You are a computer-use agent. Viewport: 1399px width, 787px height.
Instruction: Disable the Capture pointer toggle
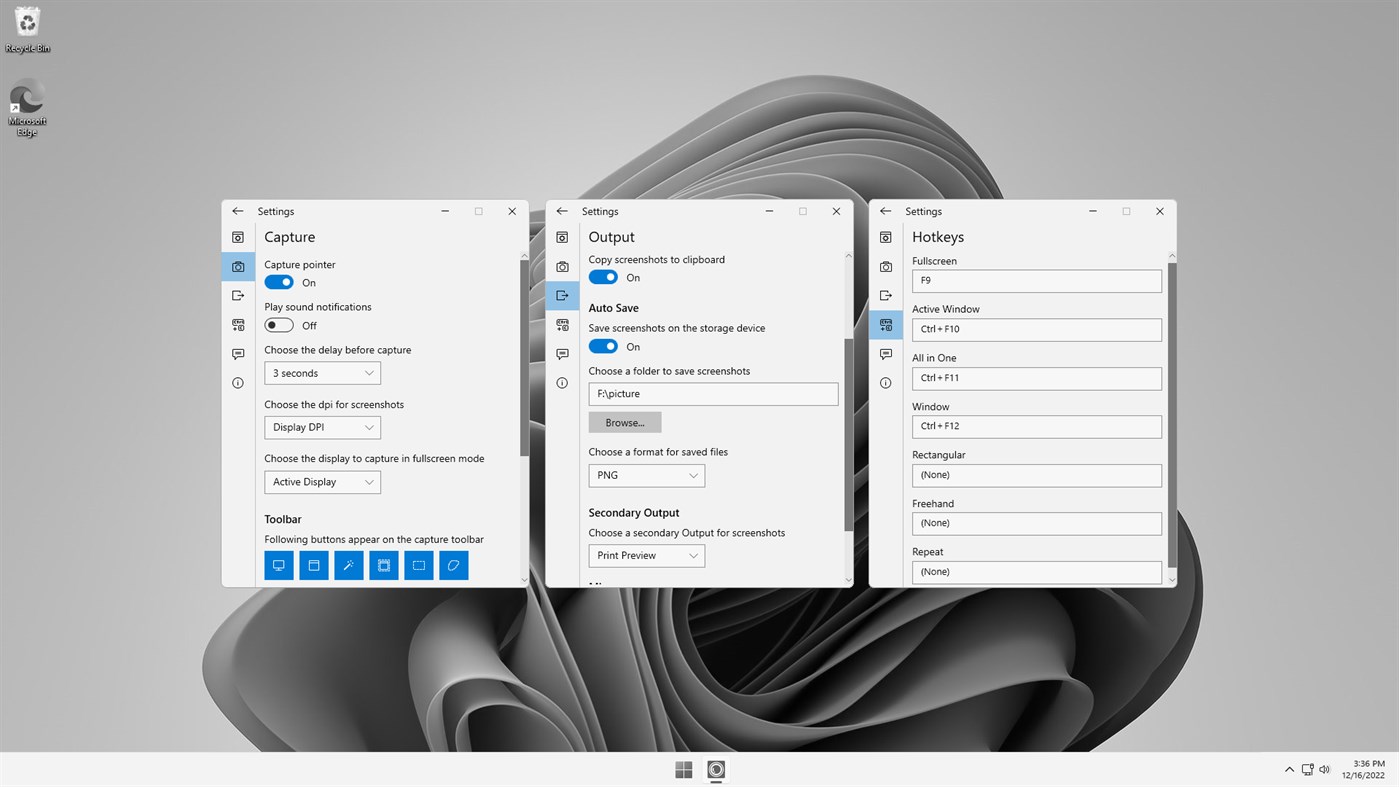click(x=278, y=282)
